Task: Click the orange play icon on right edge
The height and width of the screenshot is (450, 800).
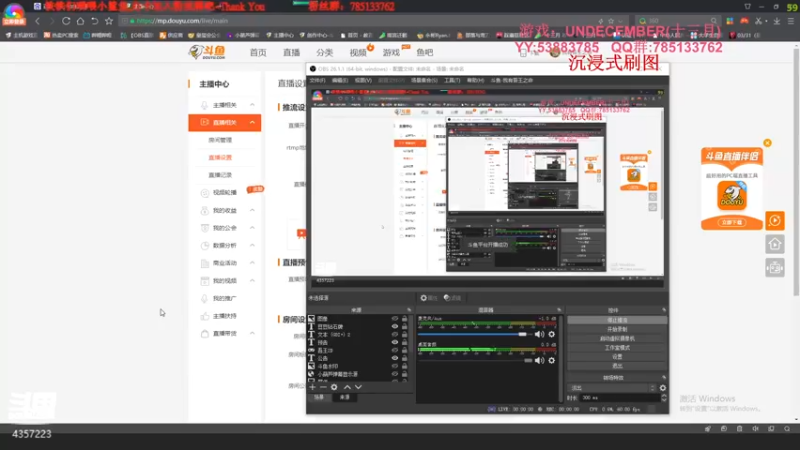Action: click(x=774, y=221)
